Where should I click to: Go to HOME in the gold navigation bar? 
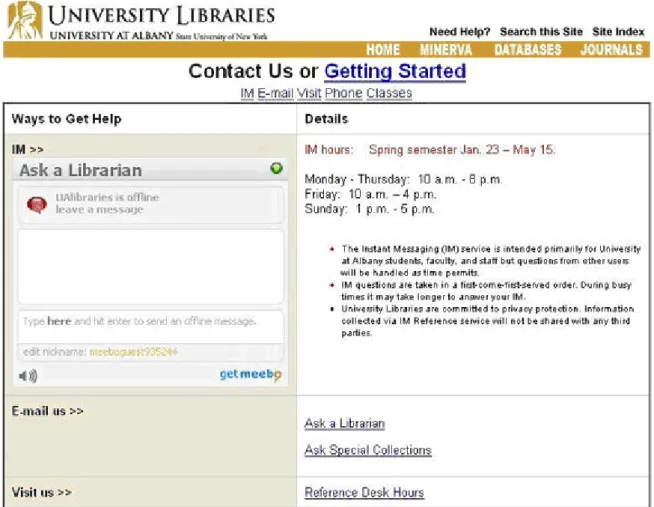point(383,50)
